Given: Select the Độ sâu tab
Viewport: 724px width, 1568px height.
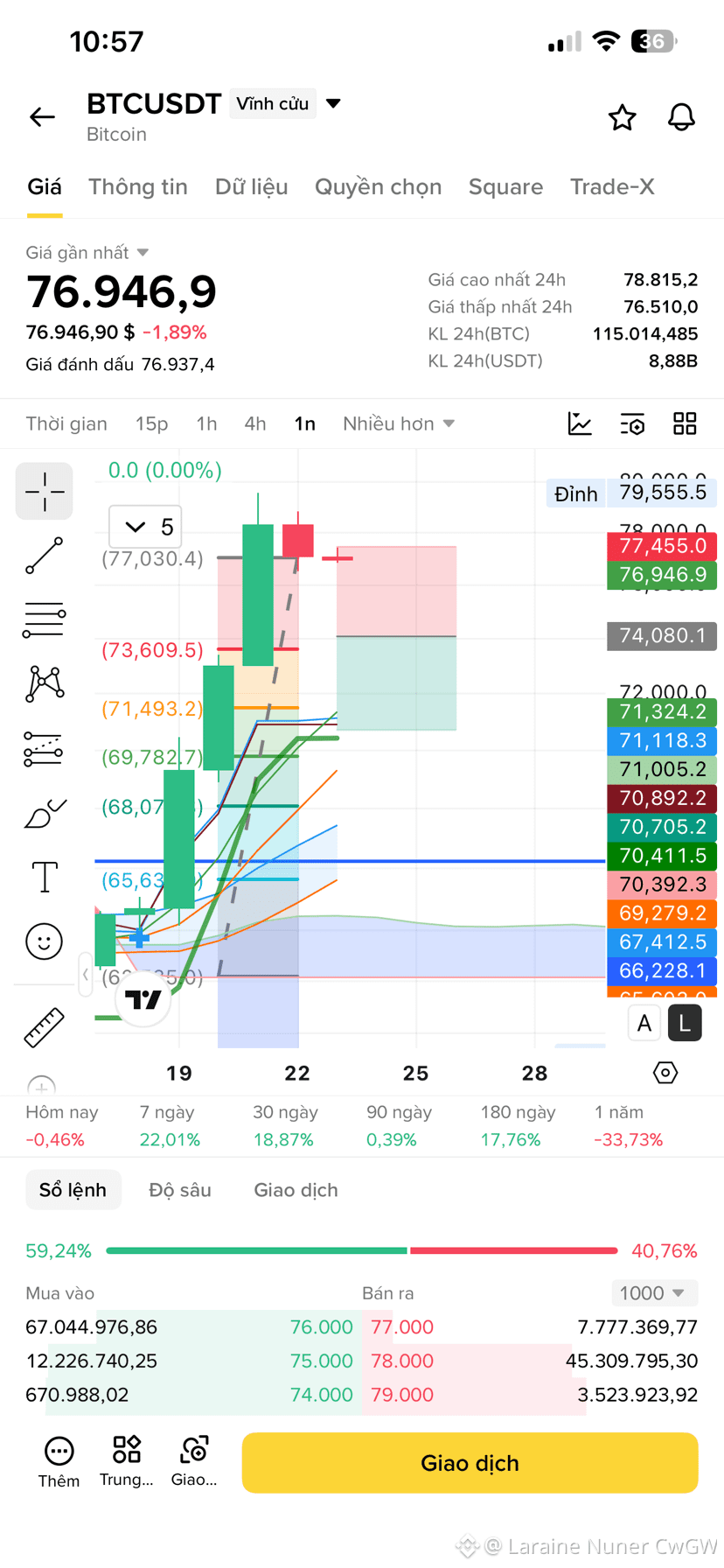Looking at the screenshot, I should [x=180, y=1190].
